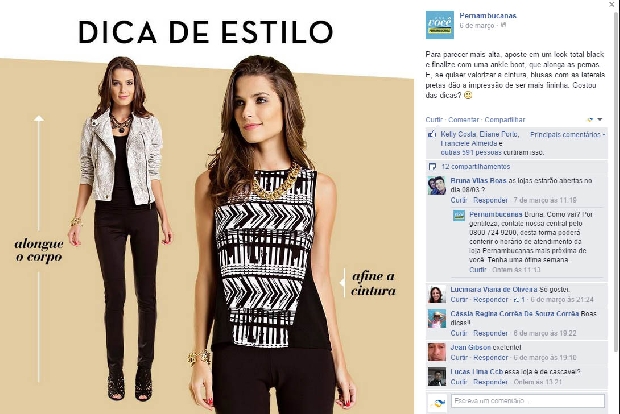The height and width of the screenshot is (414, 620).
Task: Click the comments panel vertical scrollbar
Action: 615,182
